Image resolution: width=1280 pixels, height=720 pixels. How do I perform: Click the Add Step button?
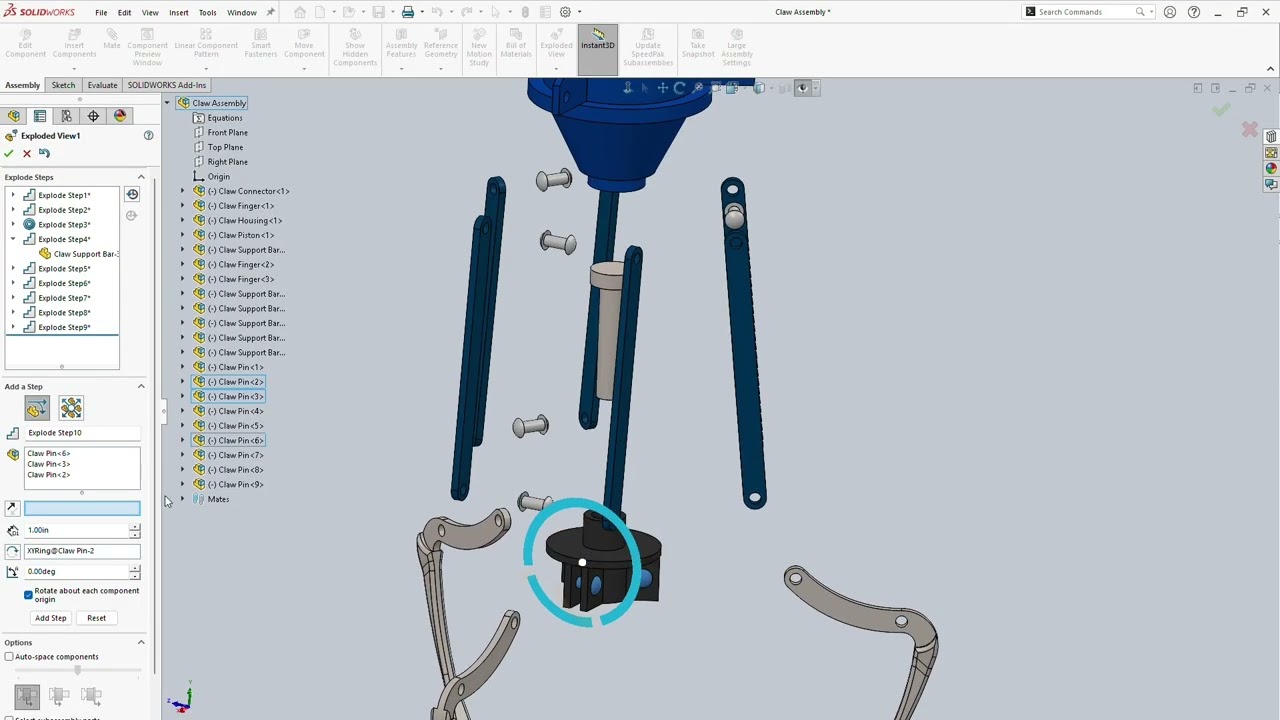(x=51, y=618)
